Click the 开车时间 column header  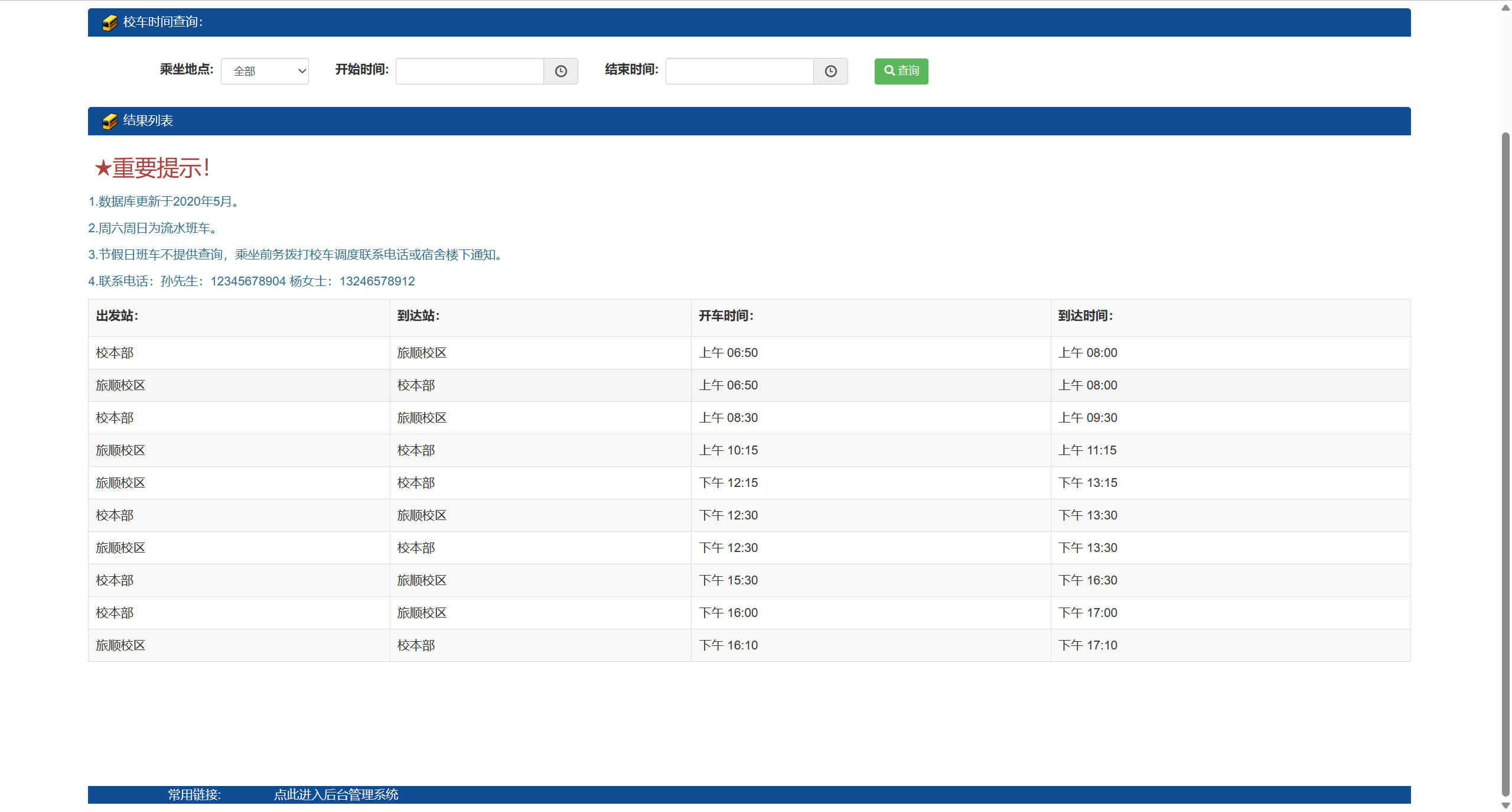[x=726, y=316]
